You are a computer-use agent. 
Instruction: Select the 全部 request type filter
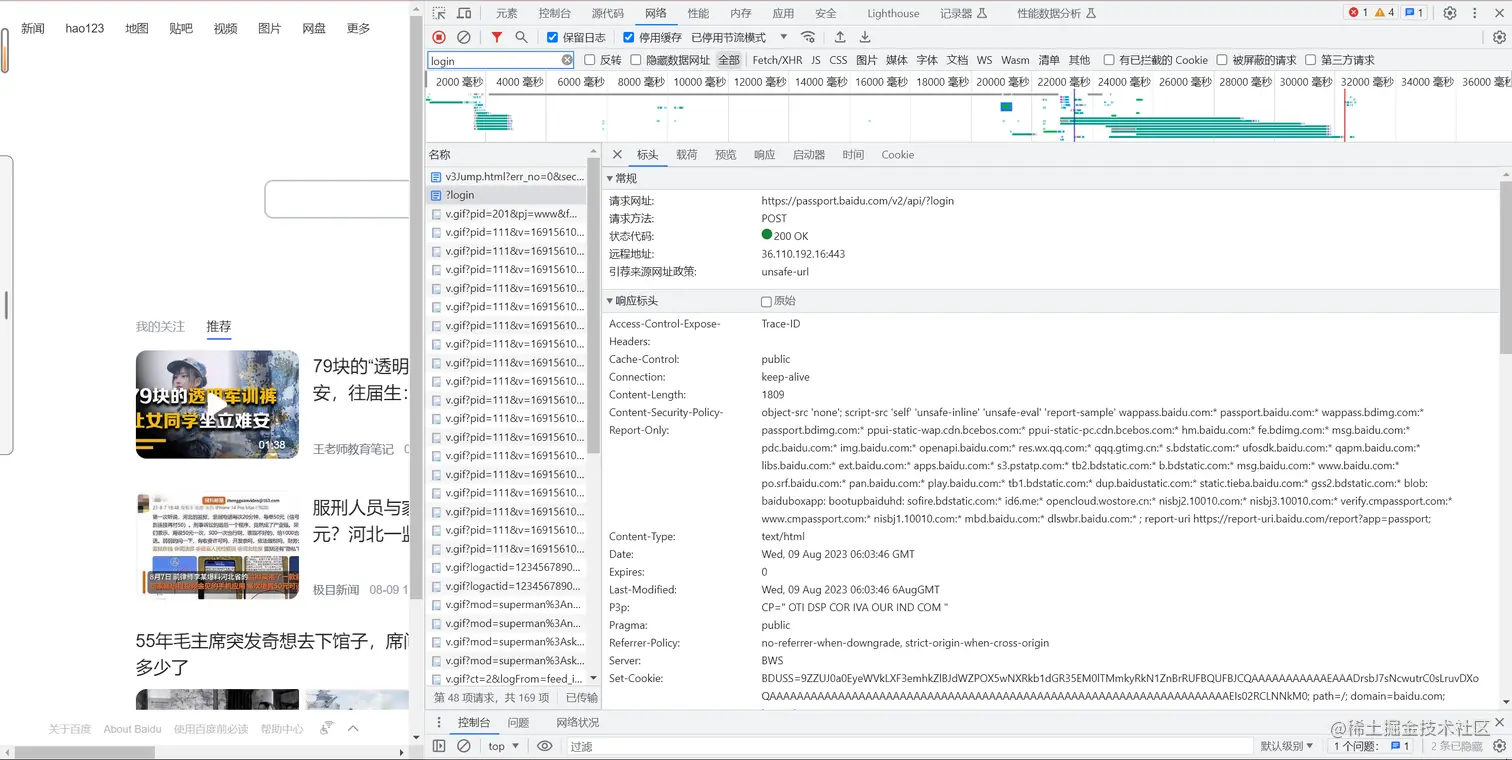coord(729,60)
